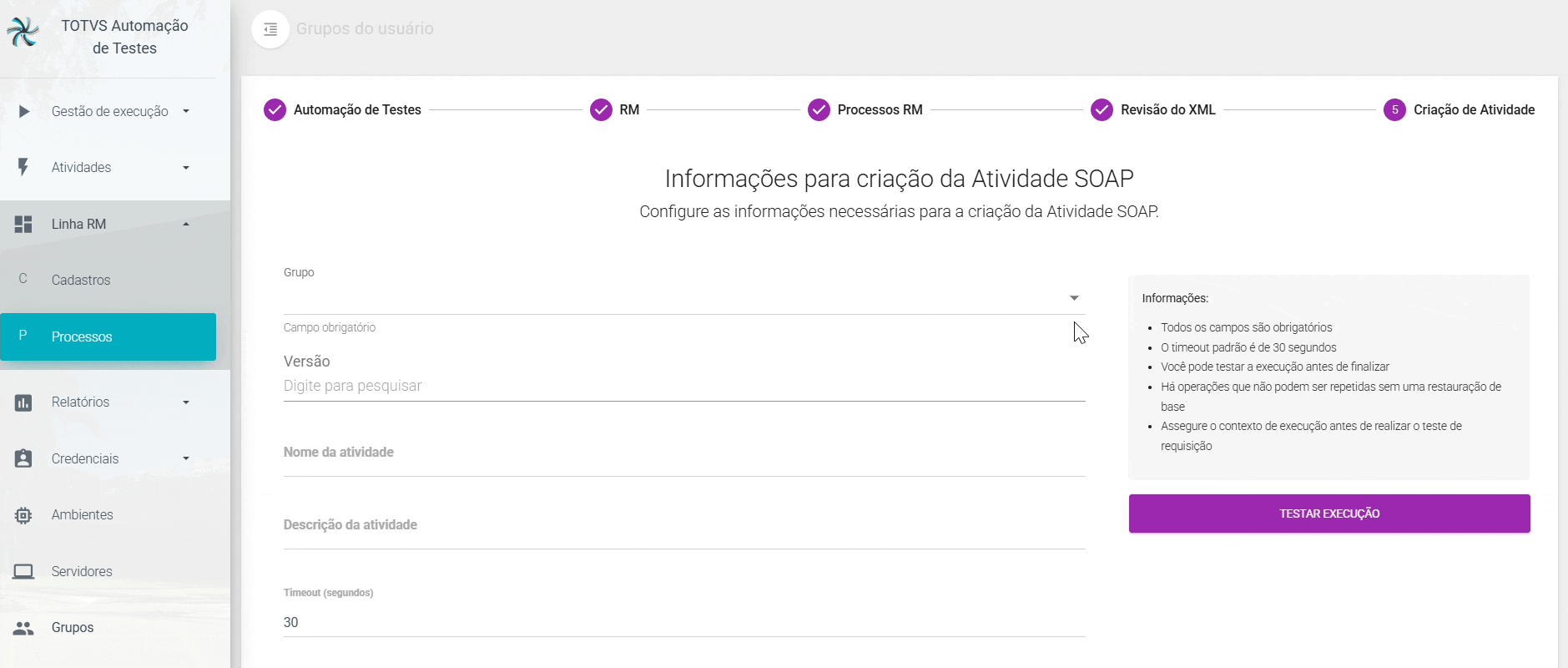Click the Ambientes chip icon
The height and width of the screenshot is (668, 1568).
[23, 515]
